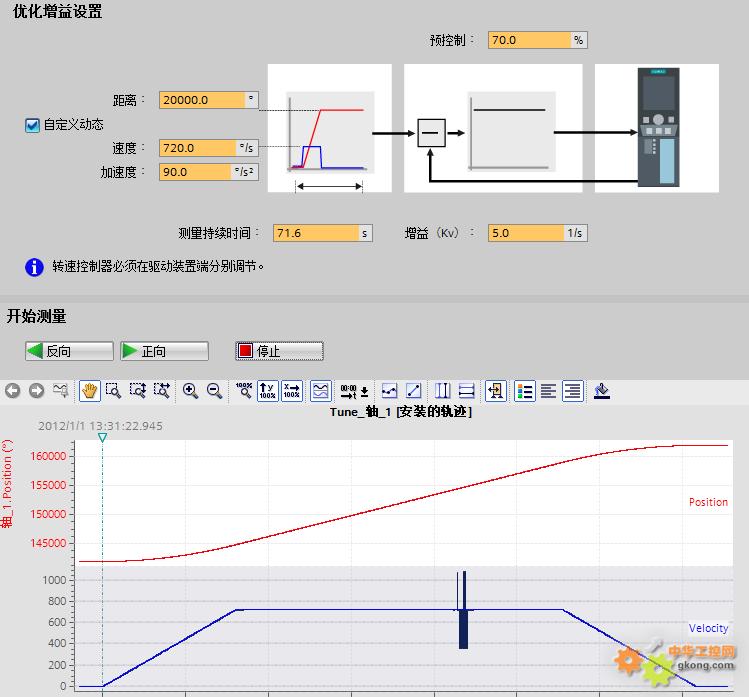This screenshot has width=749, height=697.
Task: Click the 轴_1.Position vertical axis title
Action: pyautogui.click(x=7, y=483)
